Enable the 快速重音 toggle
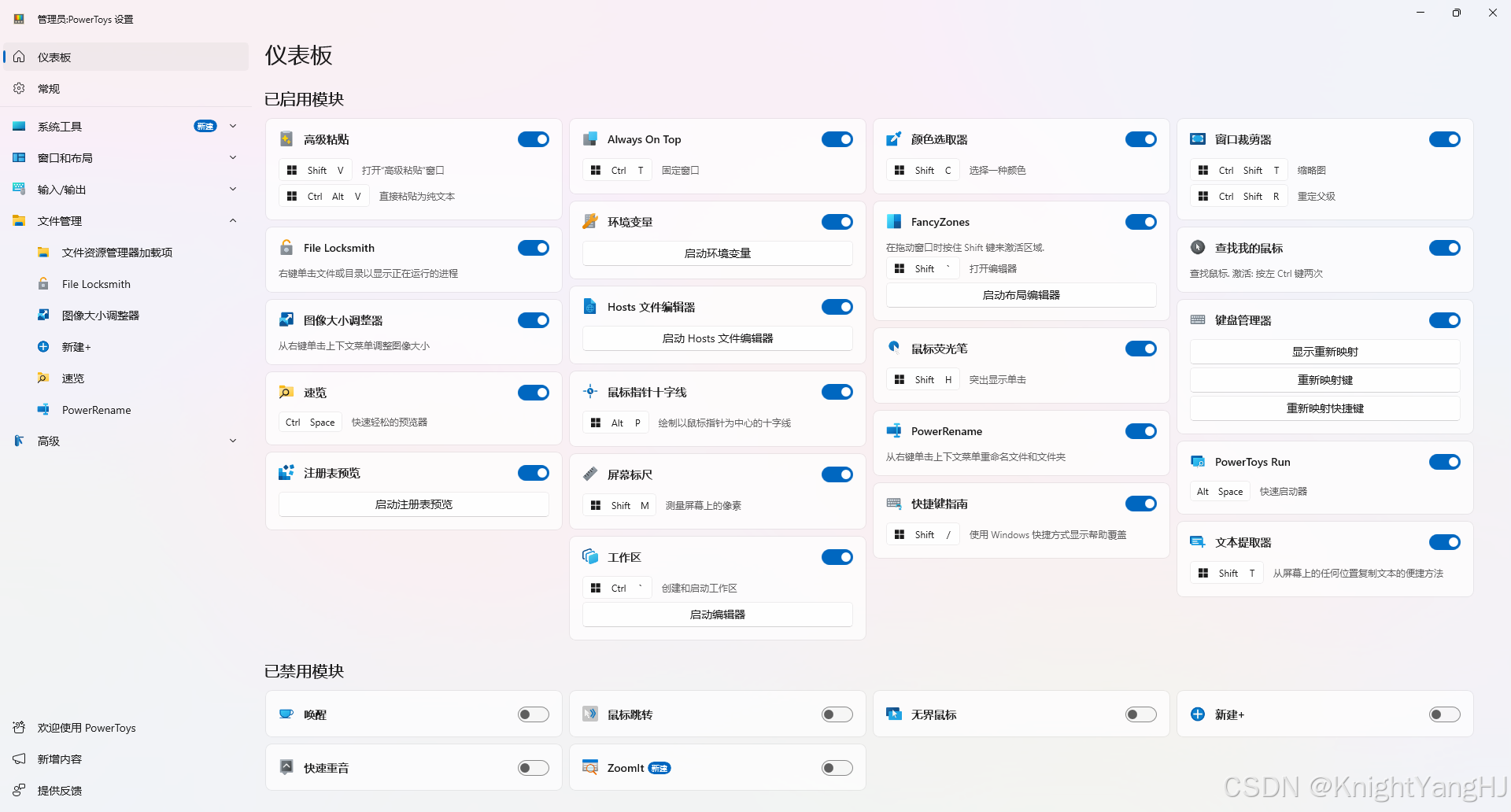The width and height of the screenshot is (1511, 812). pyautogui.click(x=534, y=768)
